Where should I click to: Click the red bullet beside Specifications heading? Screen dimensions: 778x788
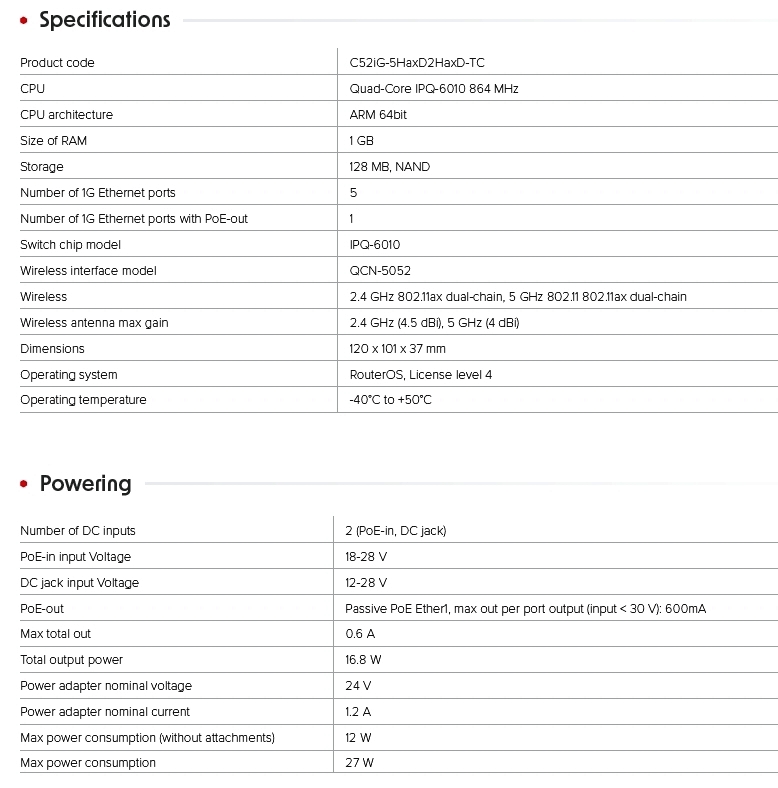click(24, 21)
